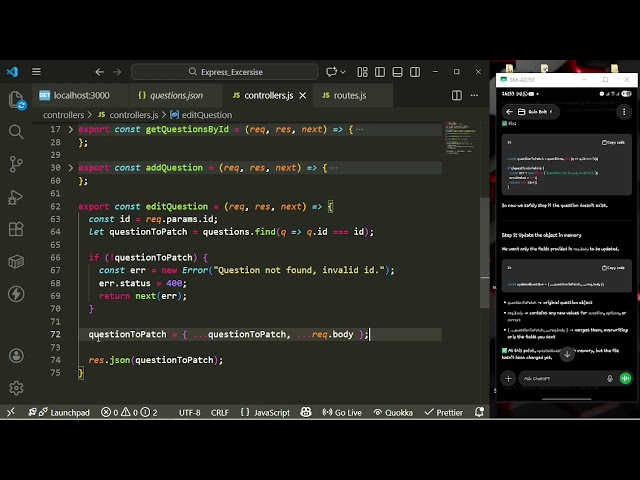
Task: Expand folded getQuestionsById function
Action: (x=71, y=129)
